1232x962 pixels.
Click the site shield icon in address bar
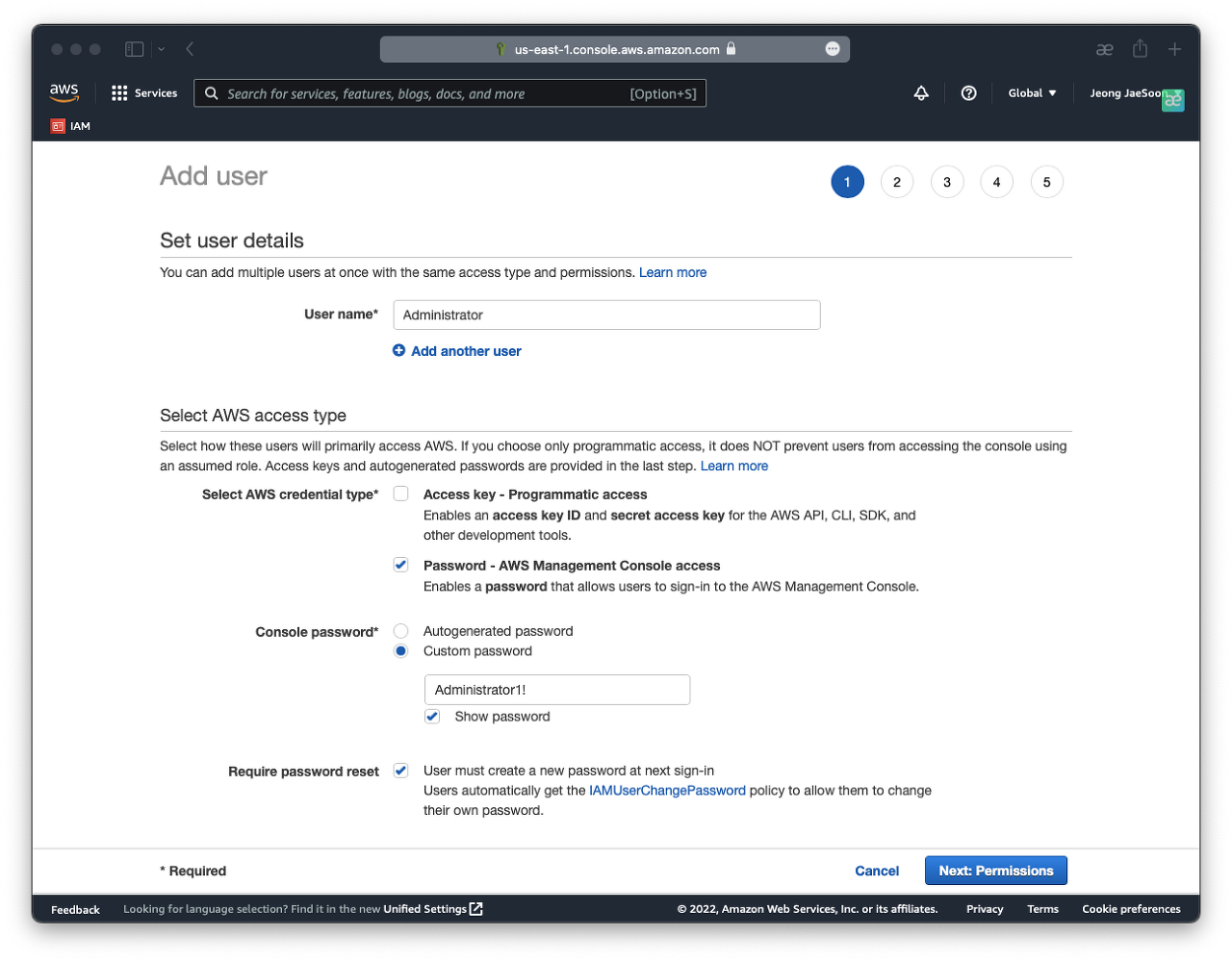tap(500, 49)
